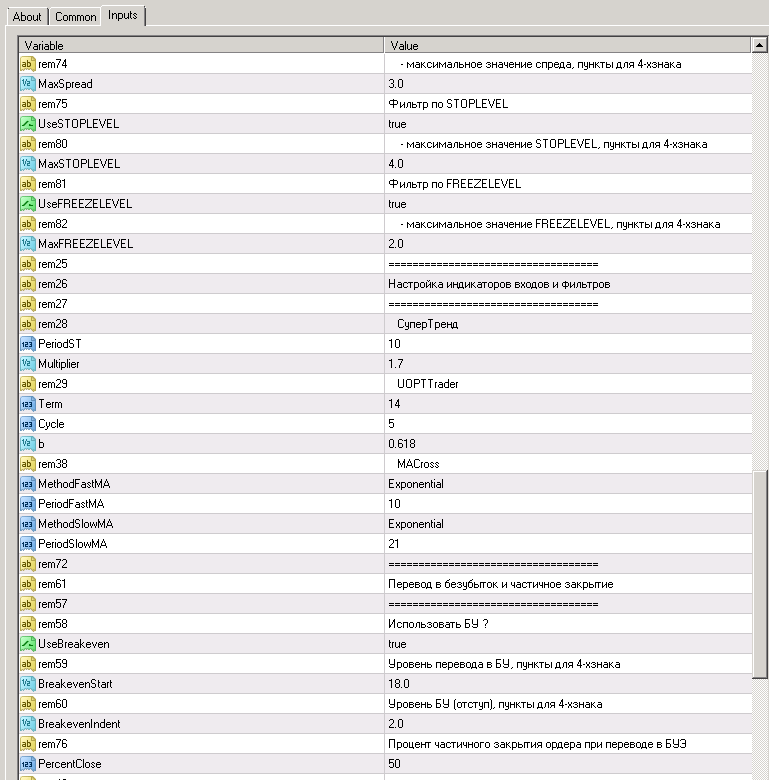Click the integer icon beside Term
769x780 pixels.
(x=28, y=403)
